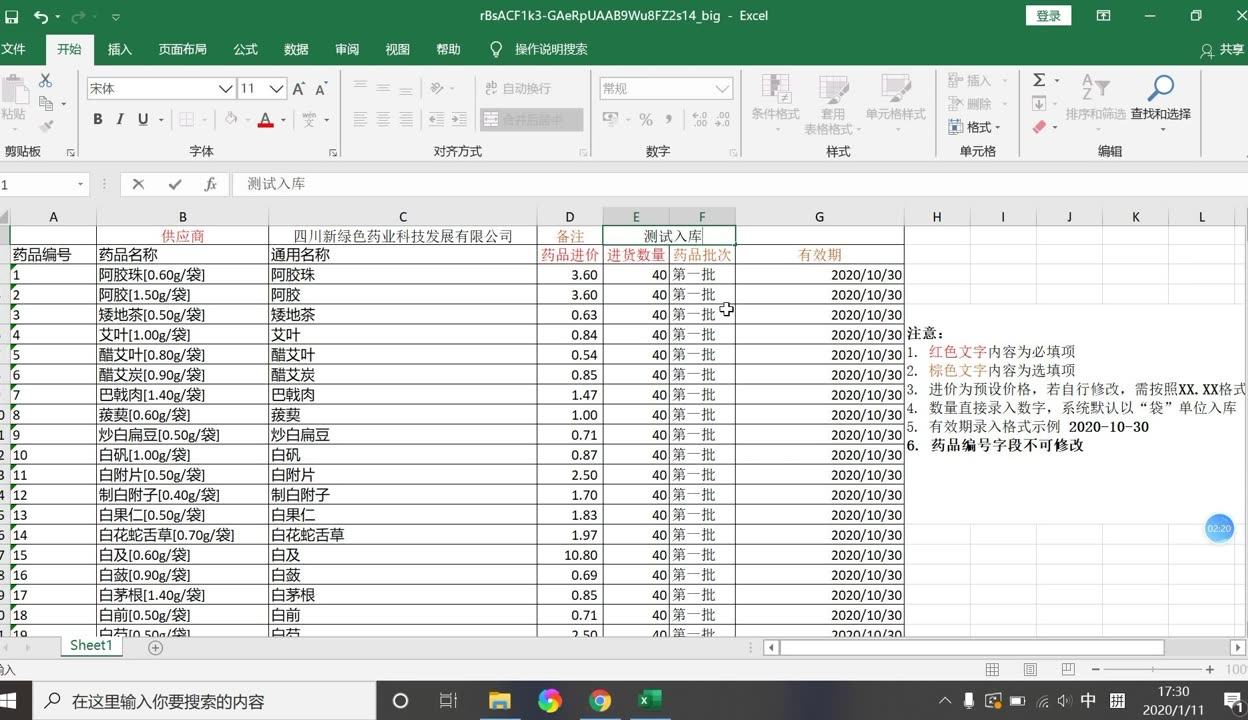Open the 数据 ribbon tab
Screen dimensions: 1248x720
[x=296, y=49]
